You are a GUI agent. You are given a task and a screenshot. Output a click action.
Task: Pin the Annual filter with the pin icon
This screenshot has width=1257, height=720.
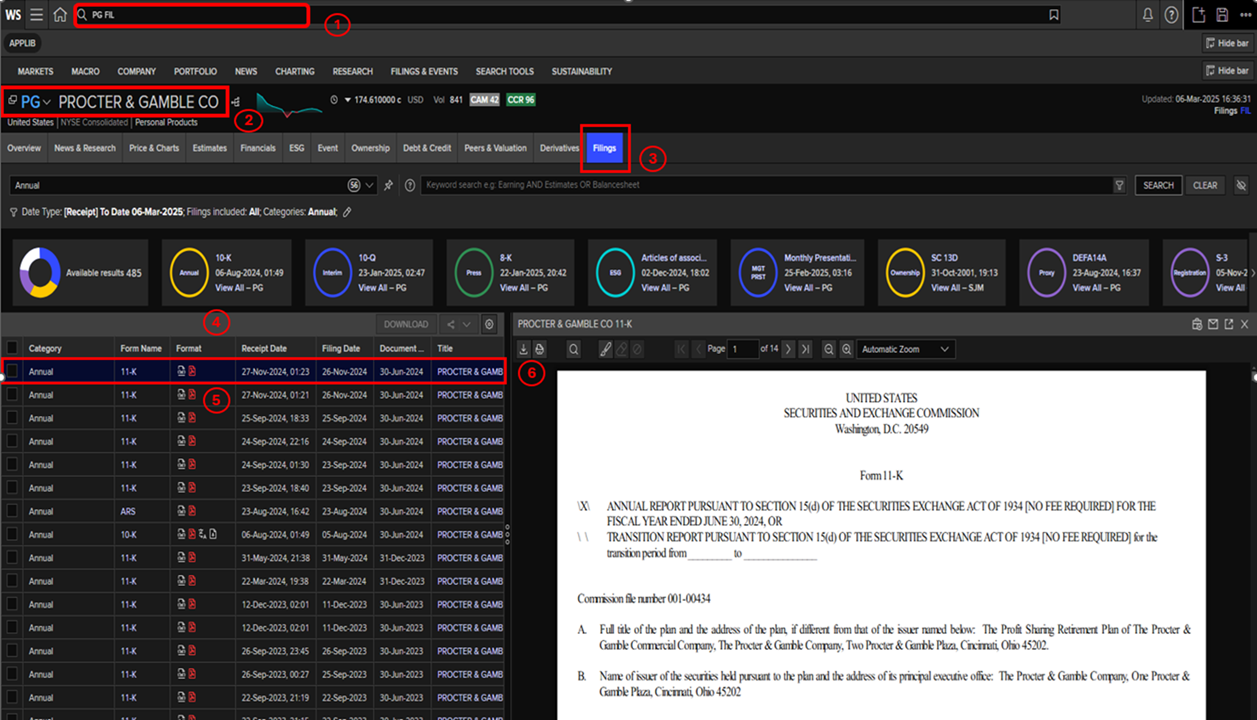(388, 185)
